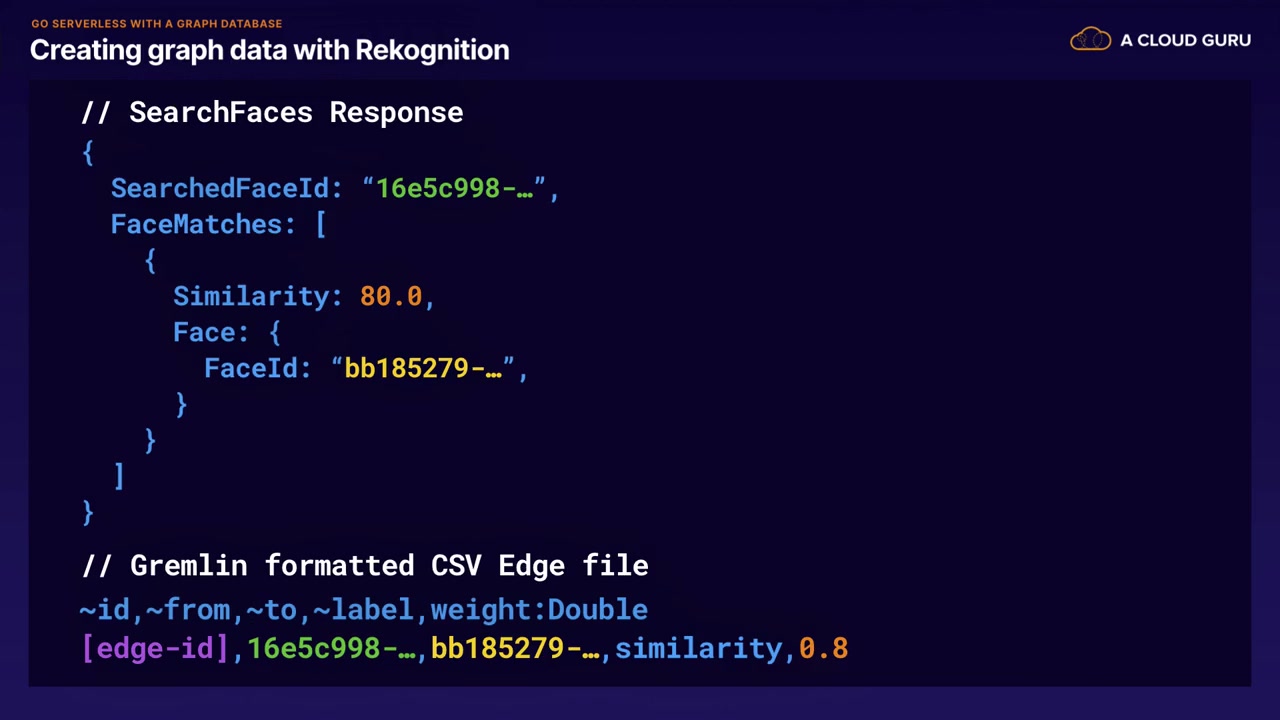Click the purple "[edge-id]" placeholder
Viewport: 1280px width, 720px height.
coord(155,648)
